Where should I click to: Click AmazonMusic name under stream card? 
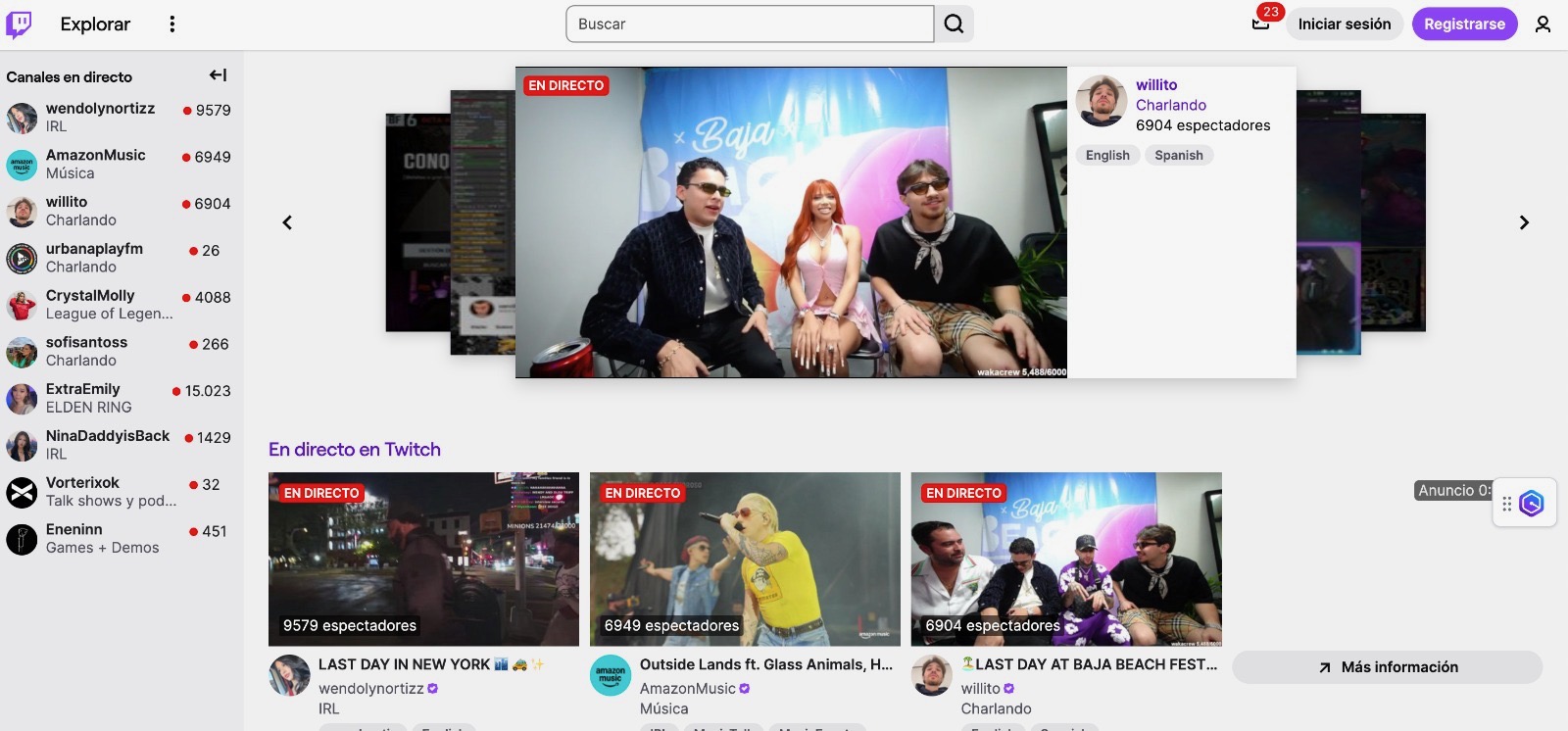coord(688,689)
